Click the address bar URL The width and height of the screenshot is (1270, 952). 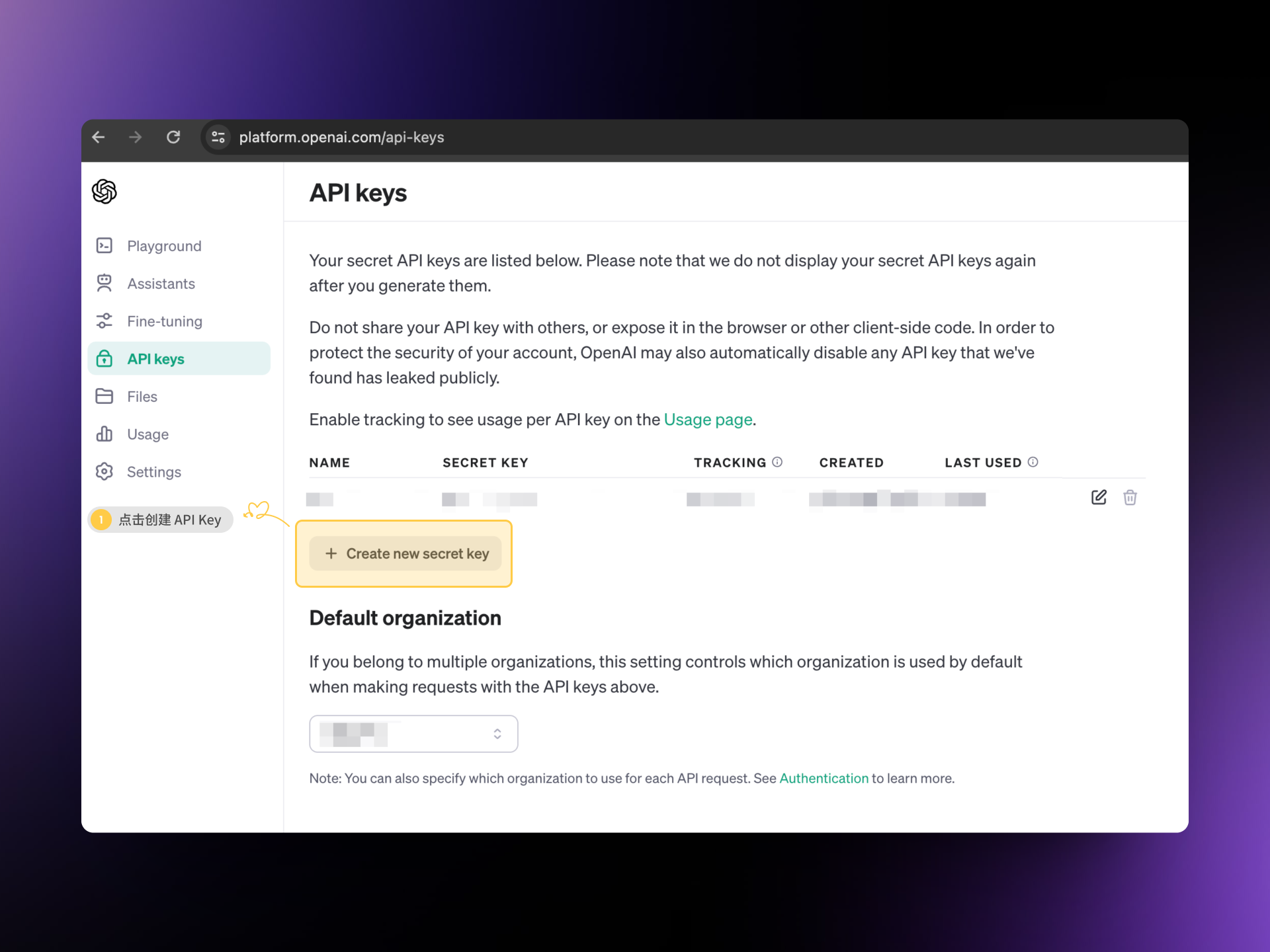click(x=341, y=138)
